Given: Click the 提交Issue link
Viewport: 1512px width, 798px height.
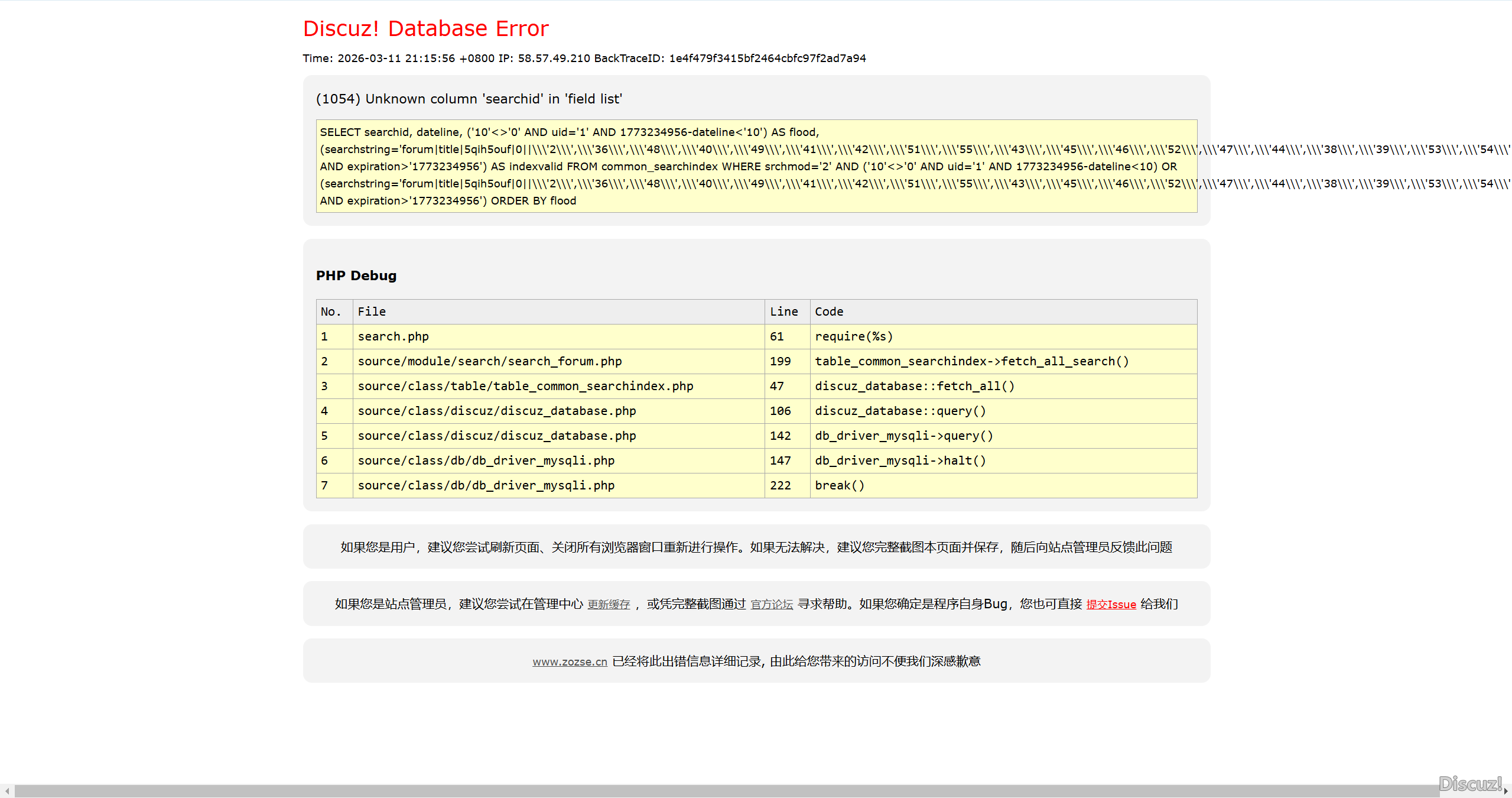Looking at the screenshot, I should [x=1111, y=604].
